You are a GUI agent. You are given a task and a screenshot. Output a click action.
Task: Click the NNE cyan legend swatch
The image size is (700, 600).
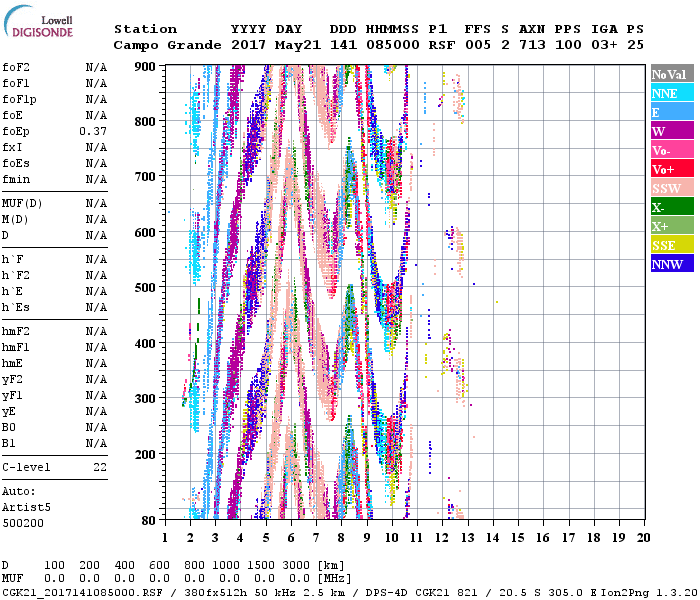[671, 94]
